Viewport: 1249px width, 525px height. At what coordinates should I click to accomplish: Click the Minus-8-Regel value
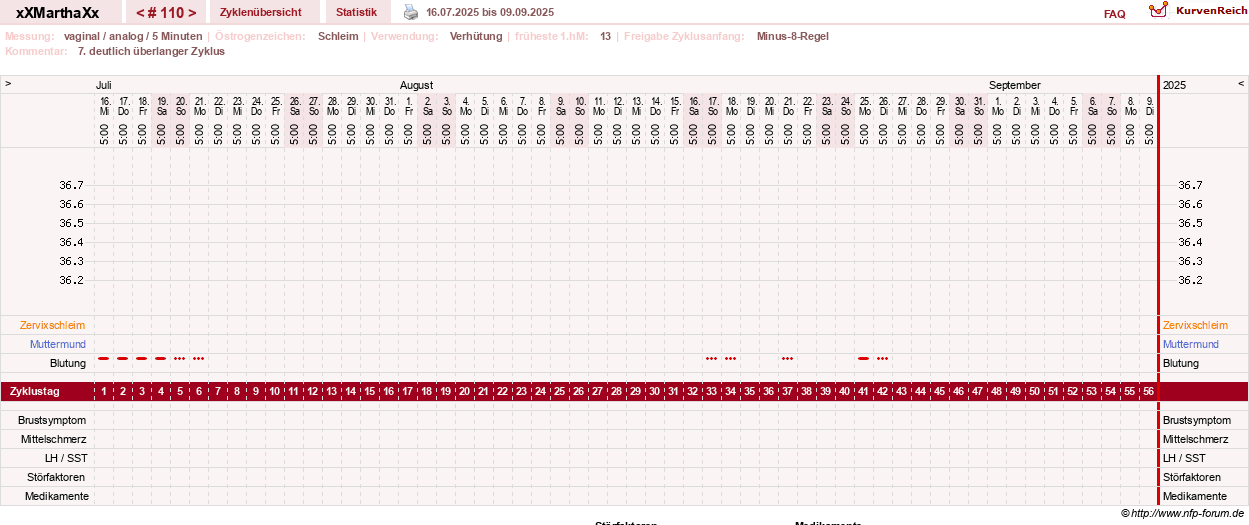point(793,36)
